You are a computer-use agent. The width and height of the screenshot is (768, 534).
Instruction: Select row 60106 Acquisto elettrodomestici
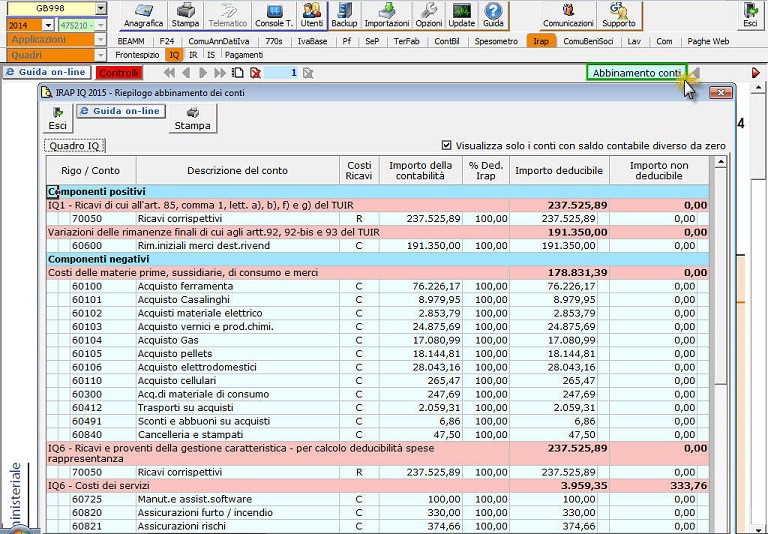click(377, 367)
